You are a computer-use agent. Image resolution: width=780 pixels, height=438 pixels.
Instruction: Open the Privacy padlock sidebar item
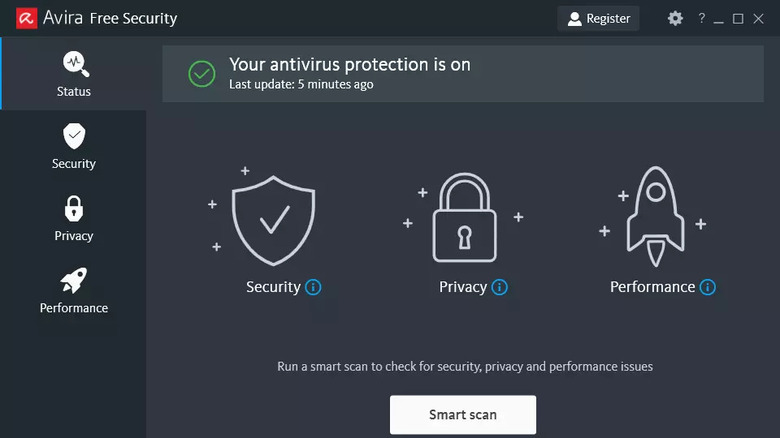[x=74, y=219]
